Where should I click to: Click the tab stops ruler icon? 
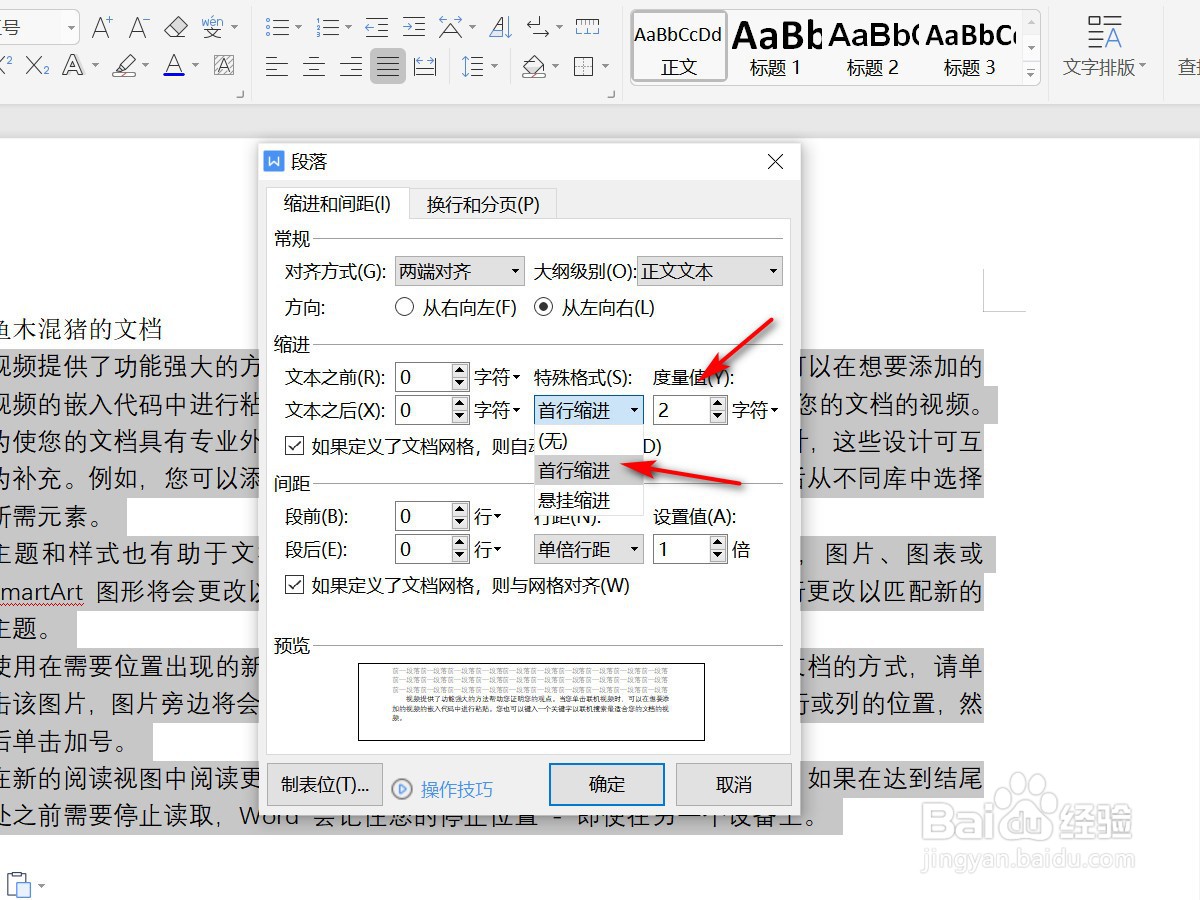point(588,27)
